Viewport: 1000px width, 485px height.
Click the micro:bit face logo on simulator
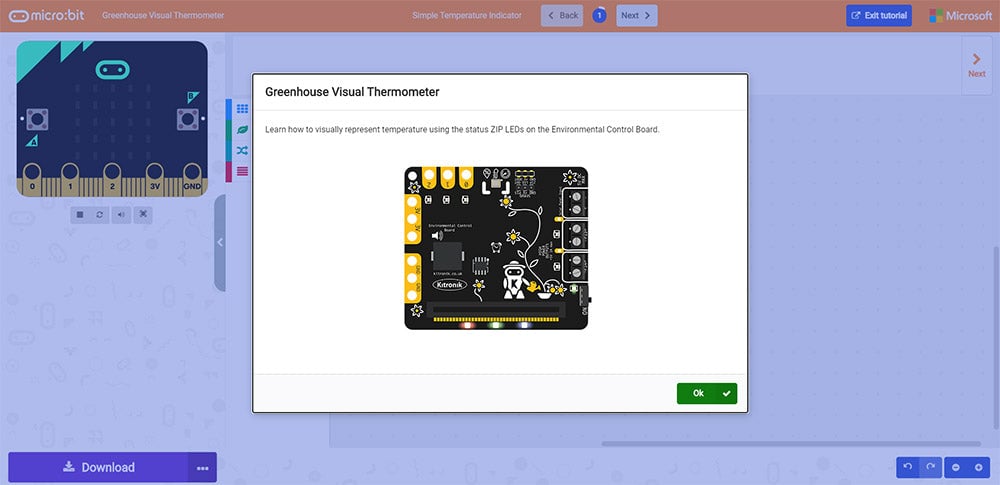pos(112,70)
